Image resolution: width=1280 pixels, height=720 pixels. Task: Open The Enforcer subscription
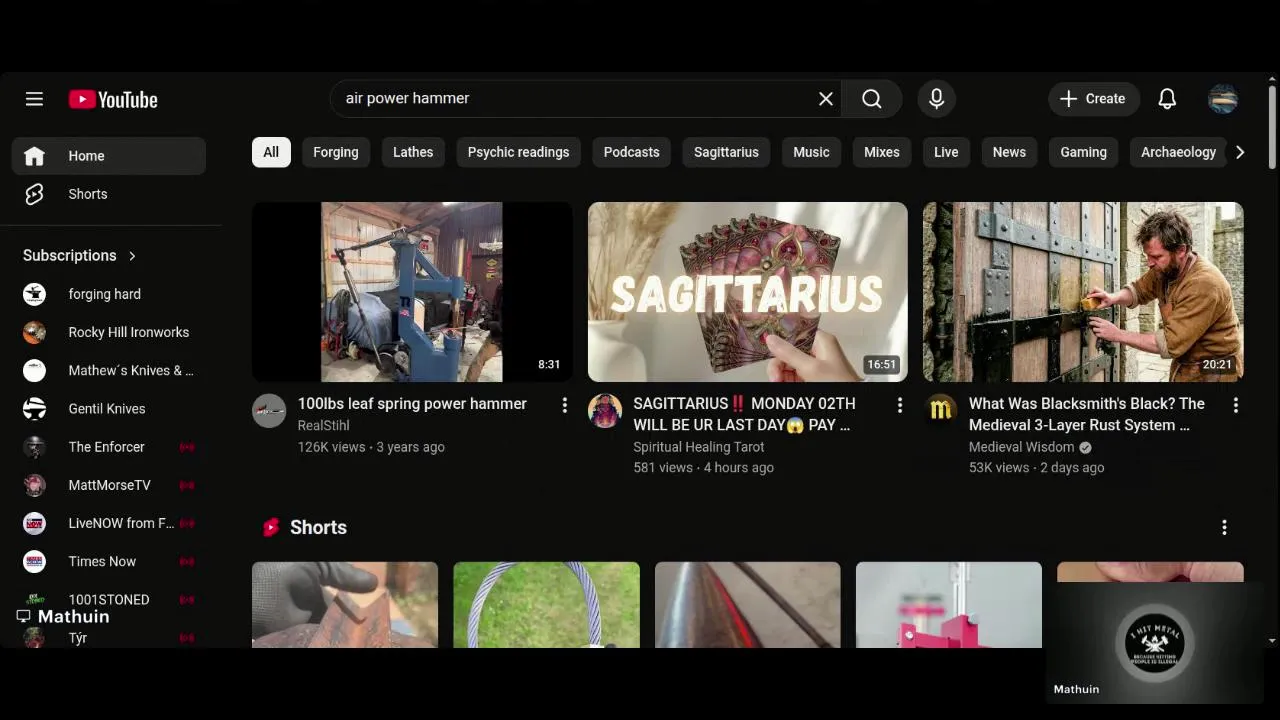[x=109, y=447]
